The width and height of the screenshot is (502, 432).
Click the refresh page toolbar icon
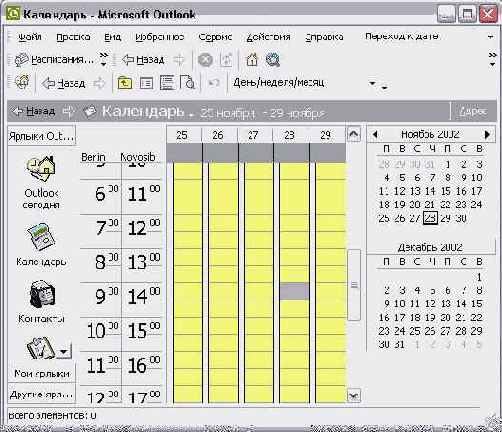226,60
